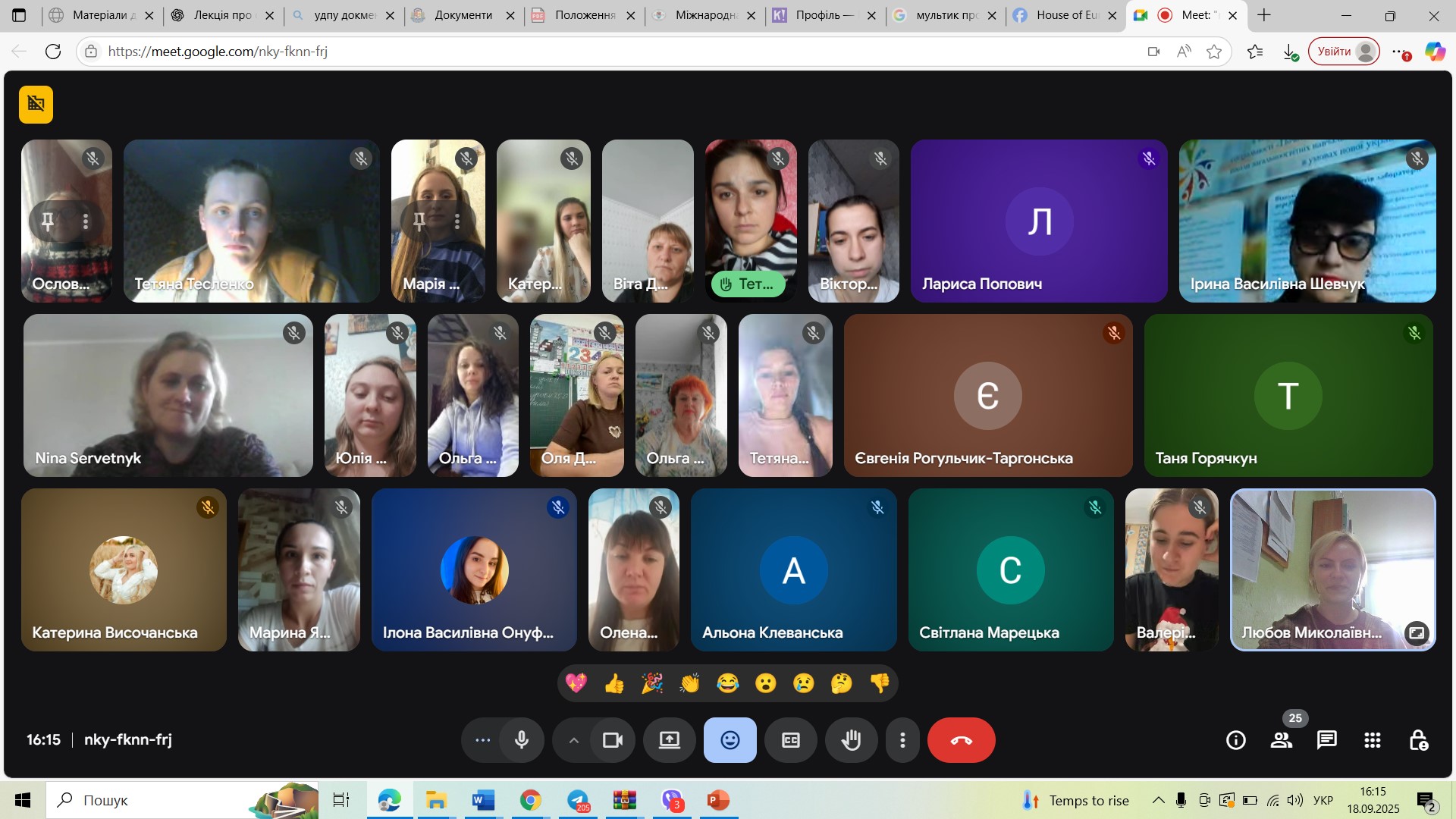Click the raise hand icon
Viewport: 1456px width, 819px height.
[851, 740]
